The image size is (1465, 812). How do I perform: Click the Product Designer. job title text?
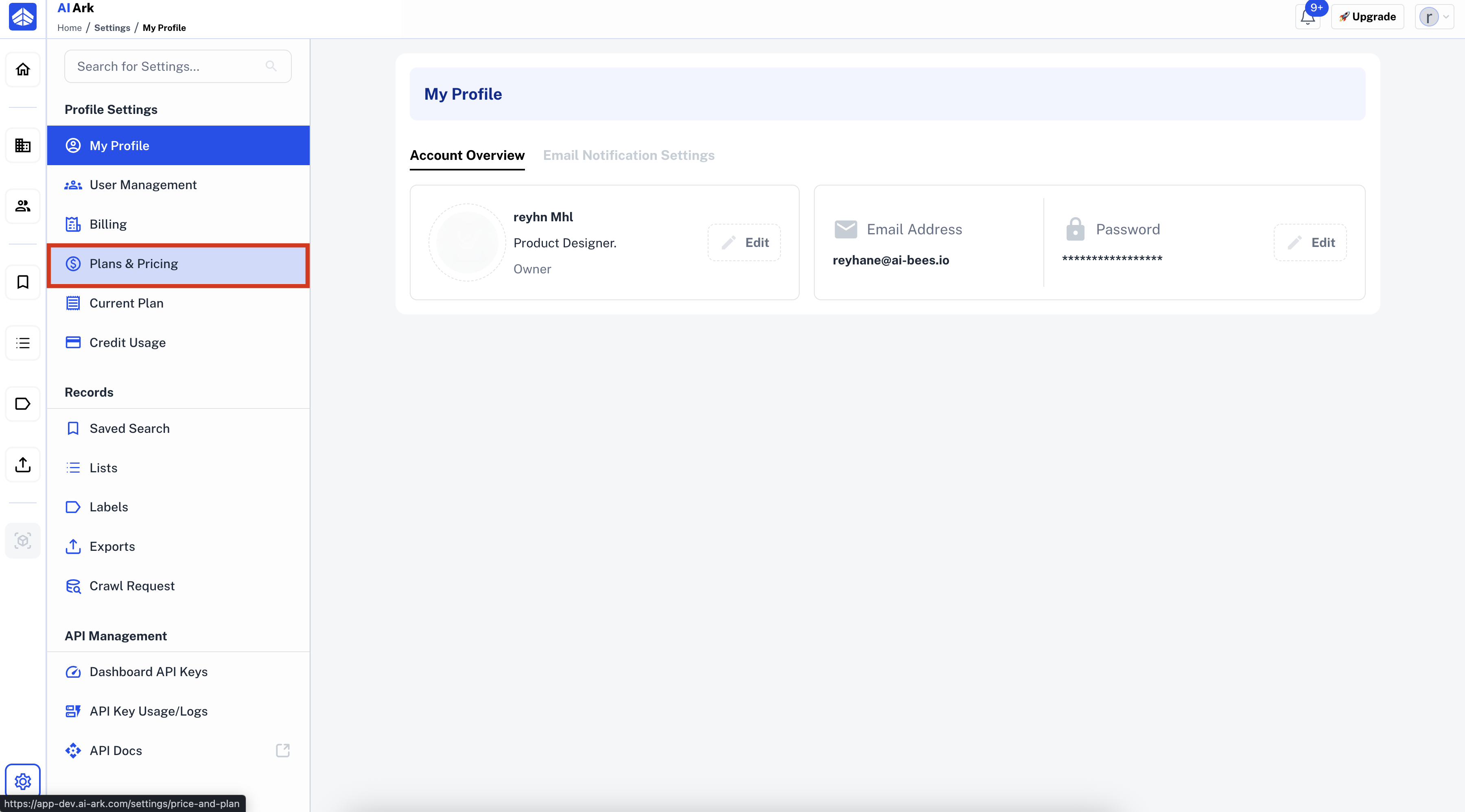point(565,243)
